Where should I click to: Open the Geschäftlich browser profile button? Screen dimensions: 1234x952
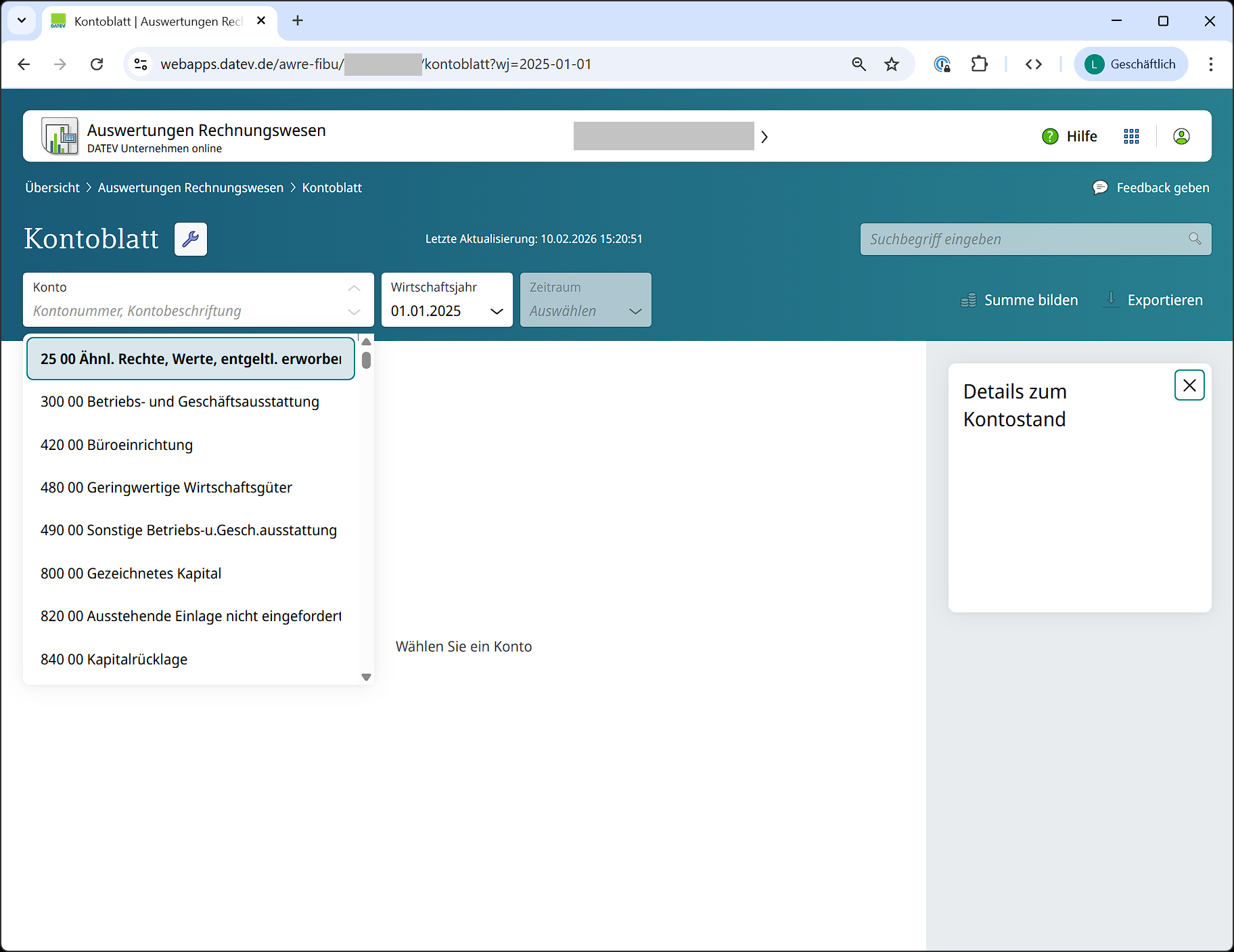click(1130, 64)
